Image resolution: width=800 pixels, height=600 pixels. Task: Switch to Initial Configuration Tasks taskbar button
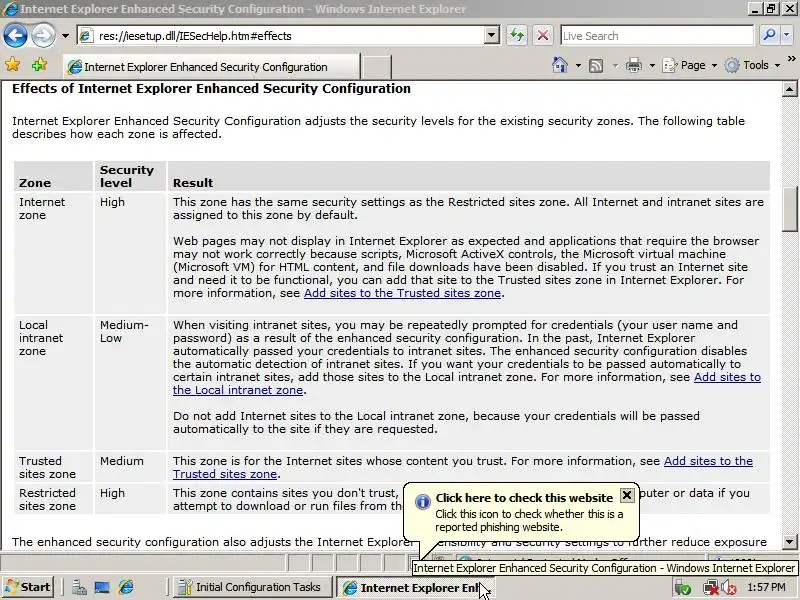[252, 587]
